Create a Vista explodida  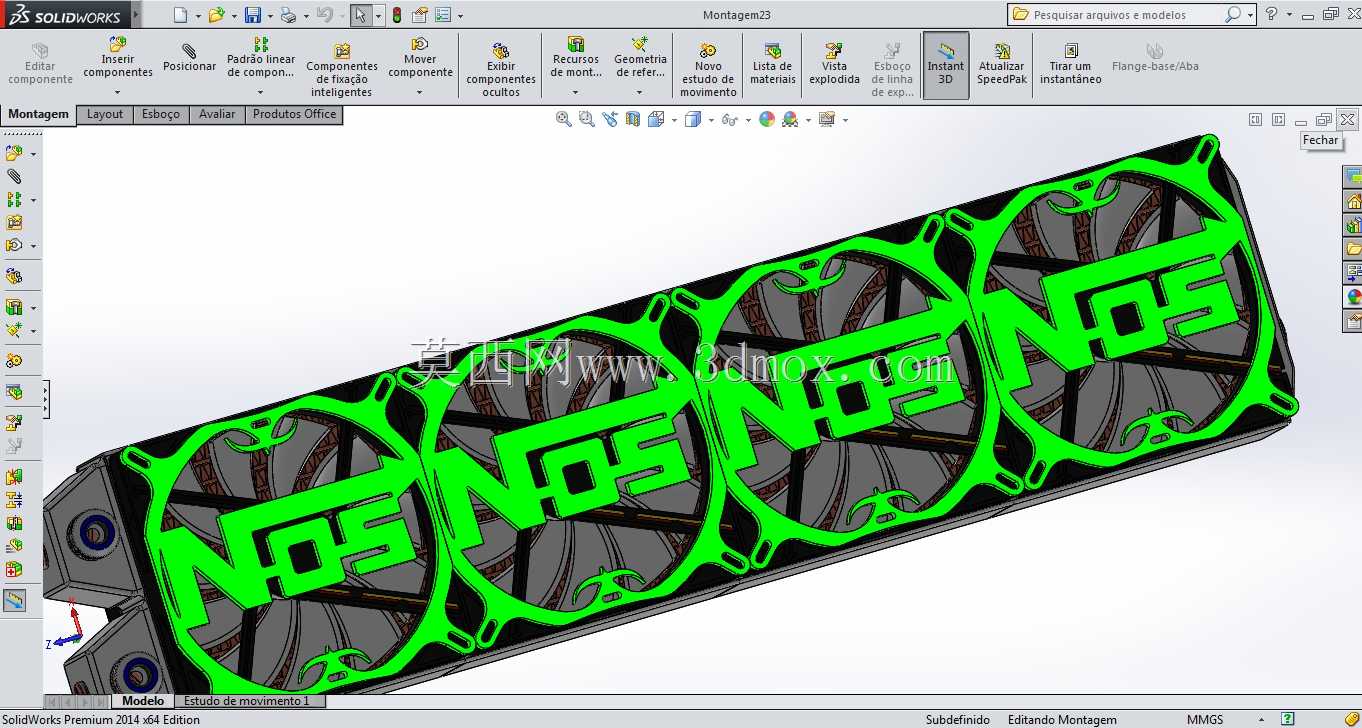click(834, 64)
